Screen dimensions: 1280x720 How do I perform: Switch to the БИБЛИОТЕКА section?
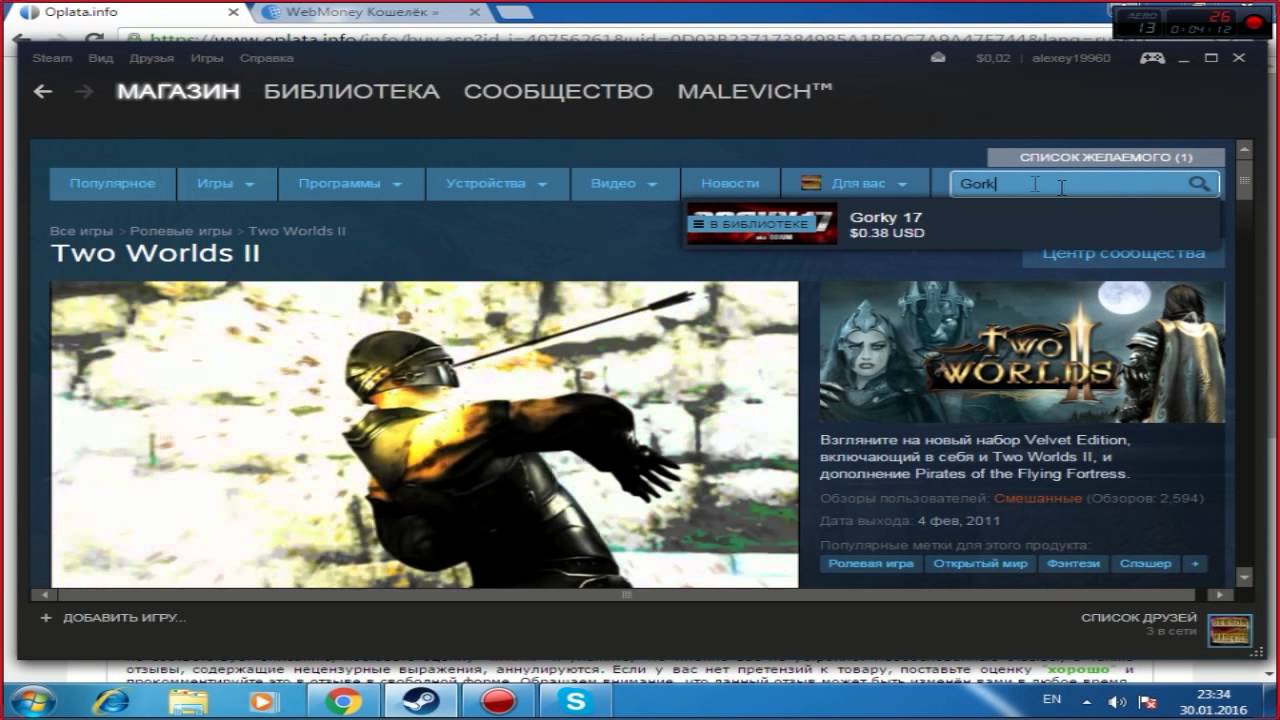click(351, 92)
